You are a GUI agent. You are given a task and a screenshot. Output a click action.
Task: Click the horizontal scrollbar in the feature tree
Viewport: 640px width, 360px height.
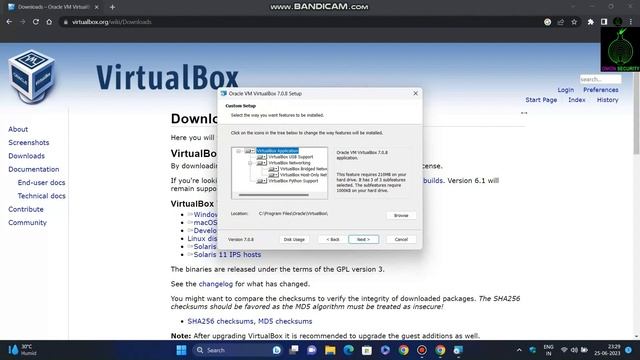273,195
